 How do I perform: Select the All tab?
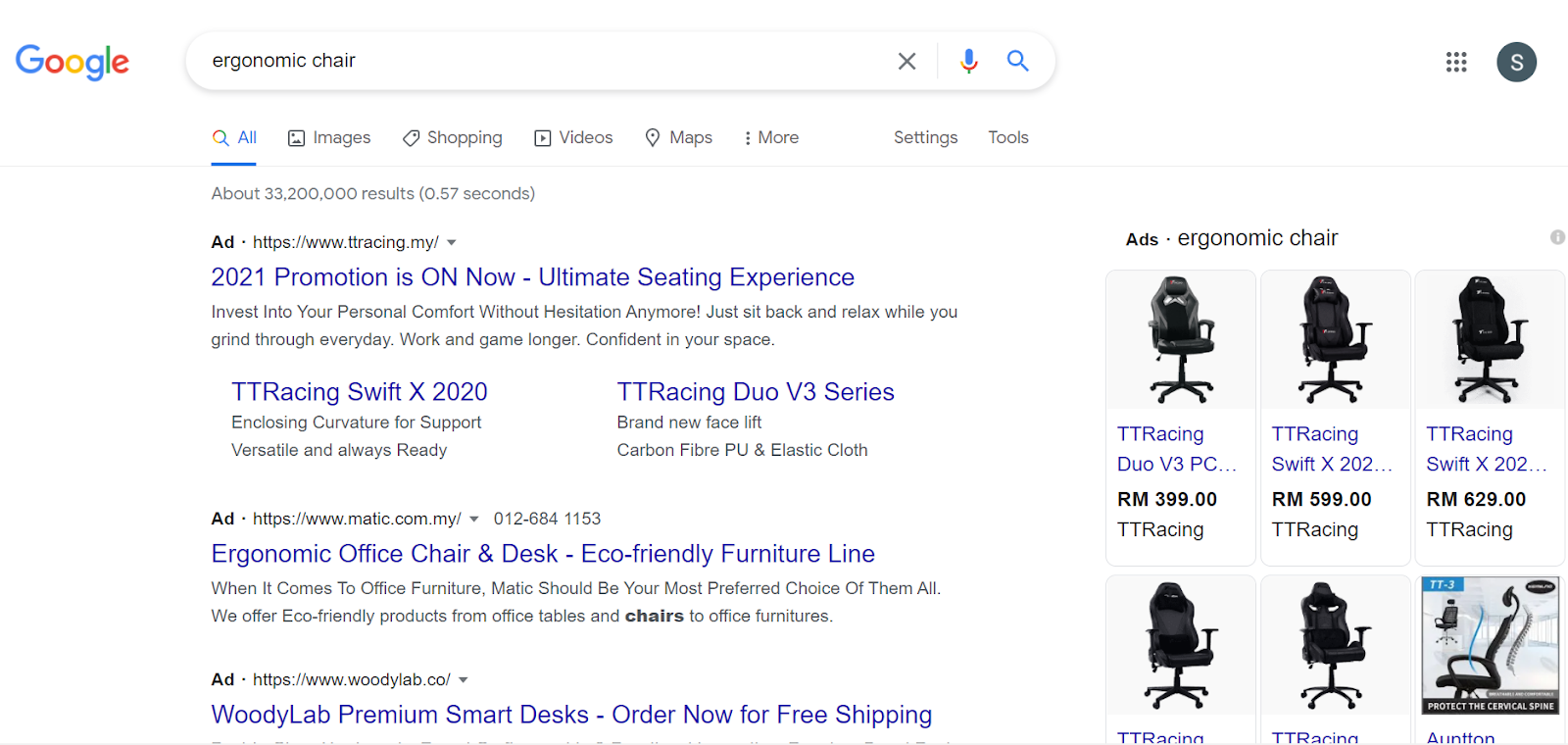[235, 138]
